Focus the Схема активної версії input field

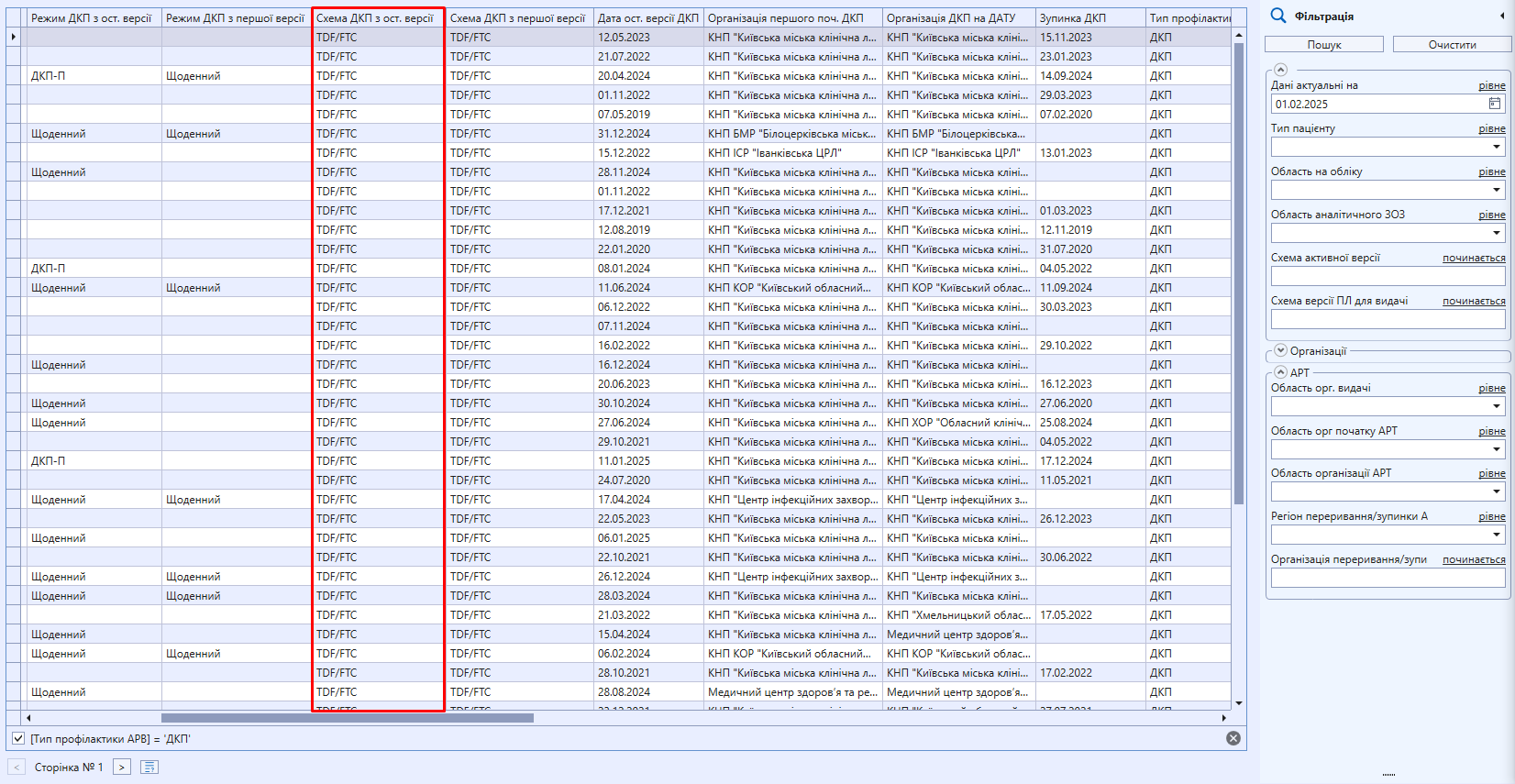1388,276
